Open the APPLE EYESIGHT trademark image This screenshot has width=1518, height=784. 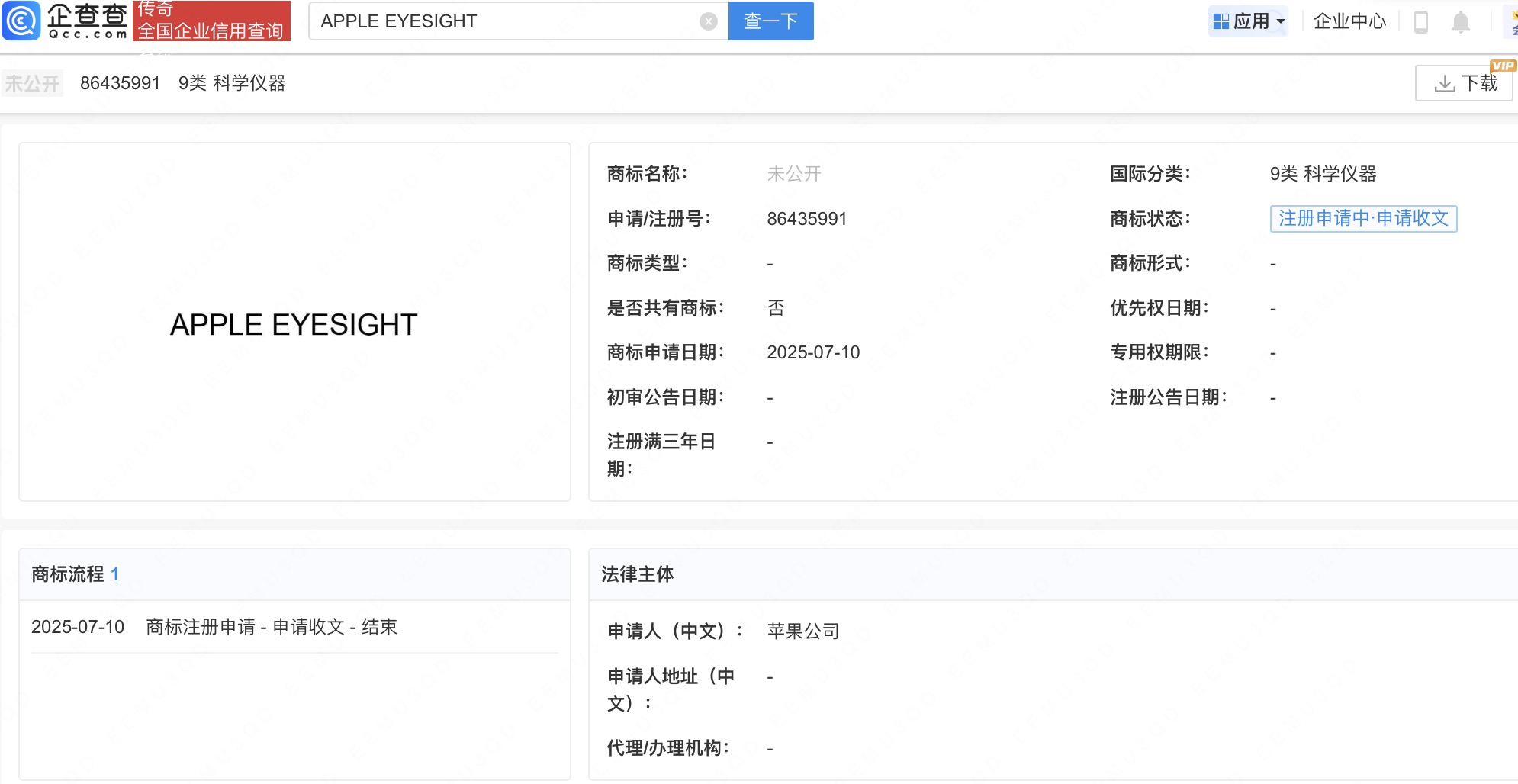(294, 324)
